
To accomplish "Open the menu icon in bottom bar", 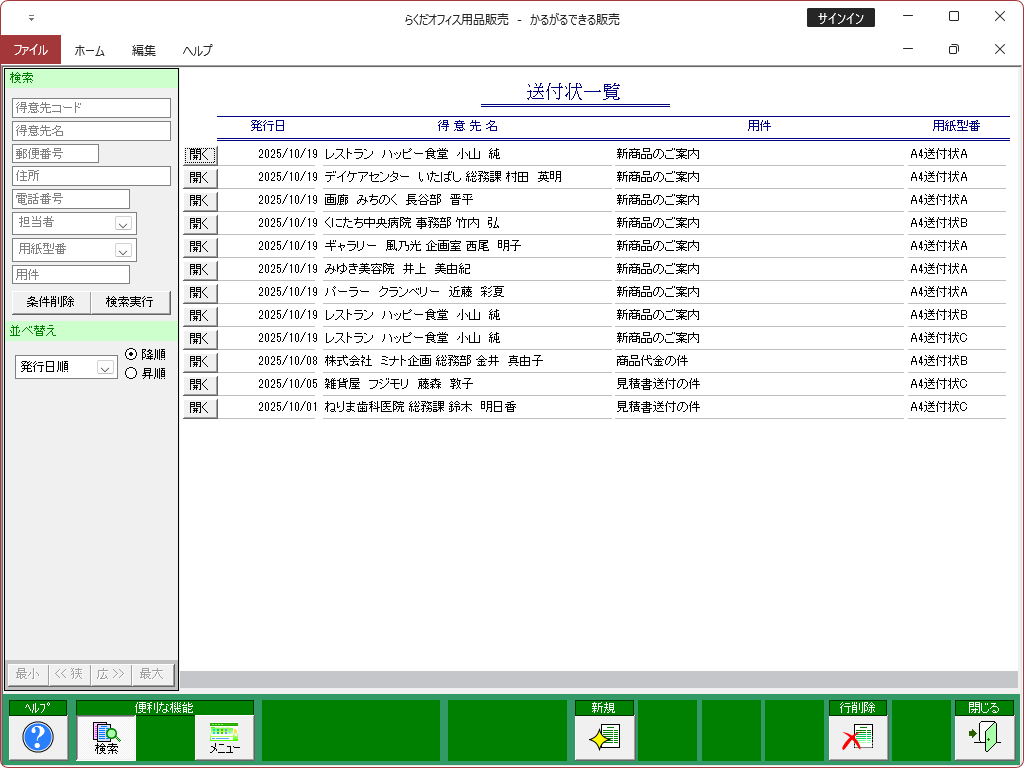I will click(x=224, y=738).
